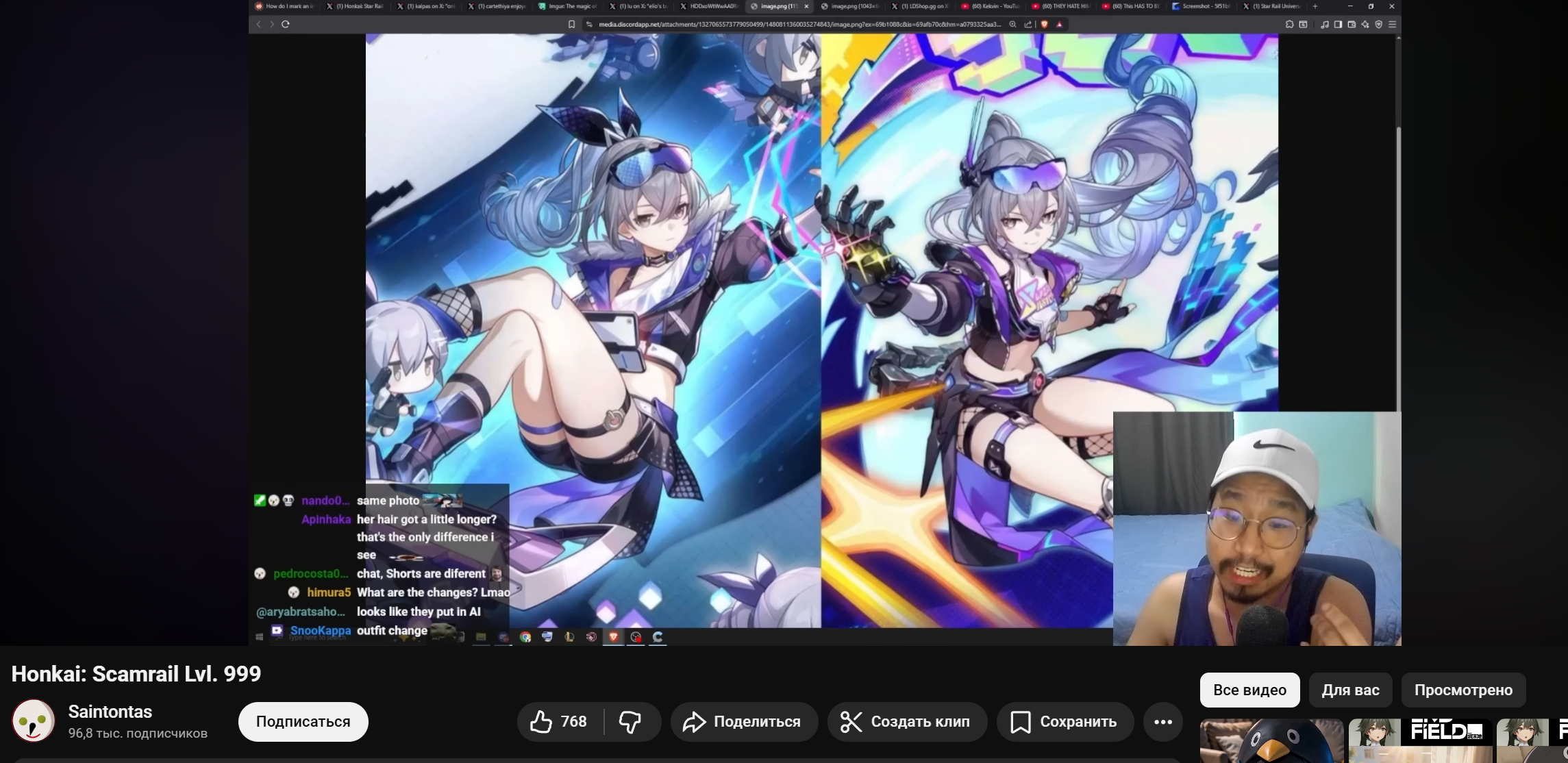Open the three-dots more actions menu
Image resolution: width=1568 pixels, height=763 pixels.
(x=1163, y=722)
